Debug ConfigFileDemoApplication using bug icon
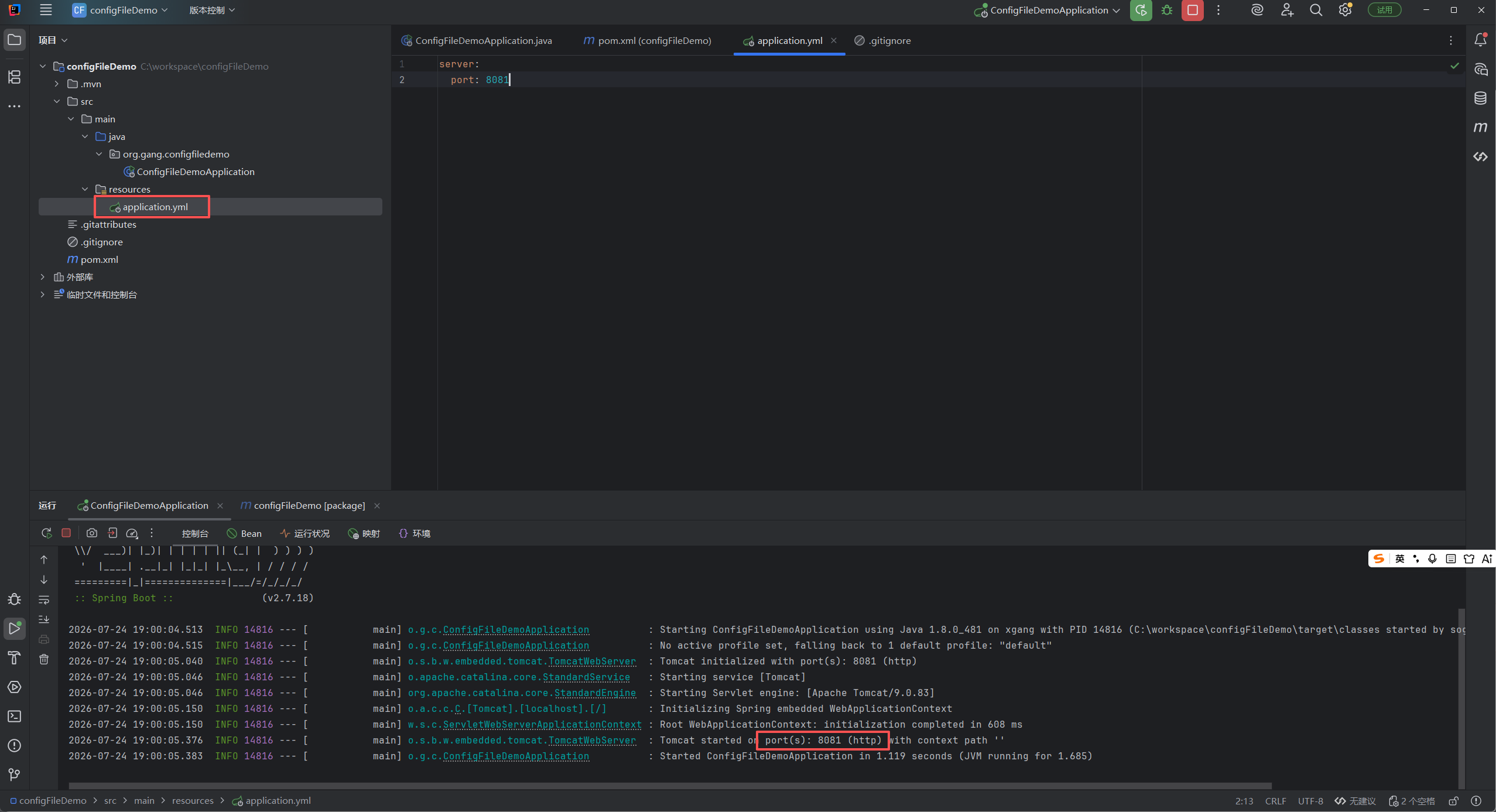 (1167, 10)
